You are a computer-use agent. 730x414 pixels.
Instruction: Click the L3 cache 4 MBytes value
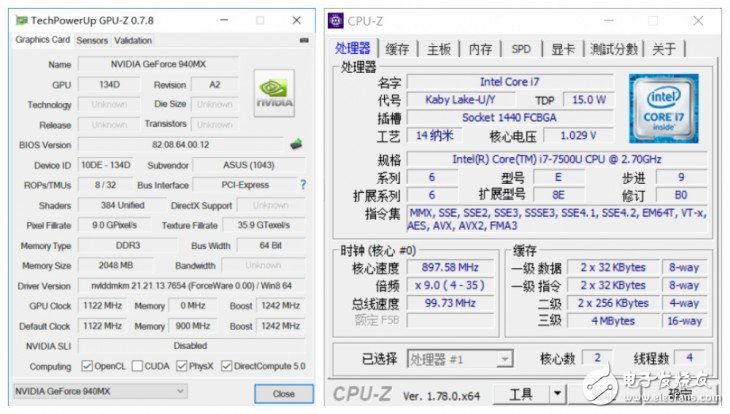(x=613, y=321)
